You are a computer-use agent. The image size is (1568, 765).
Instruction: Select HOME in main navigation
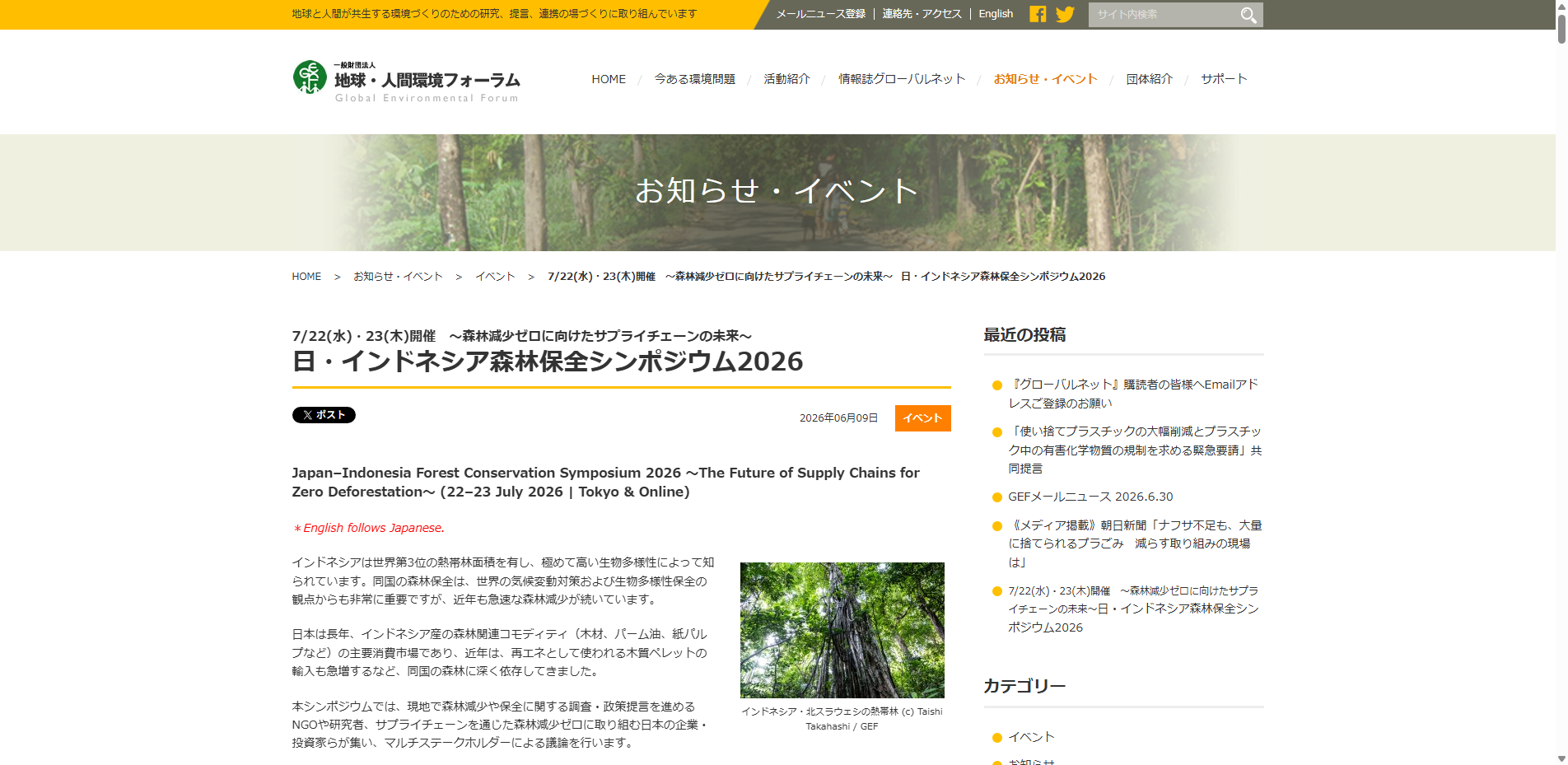tap(609, 79)
